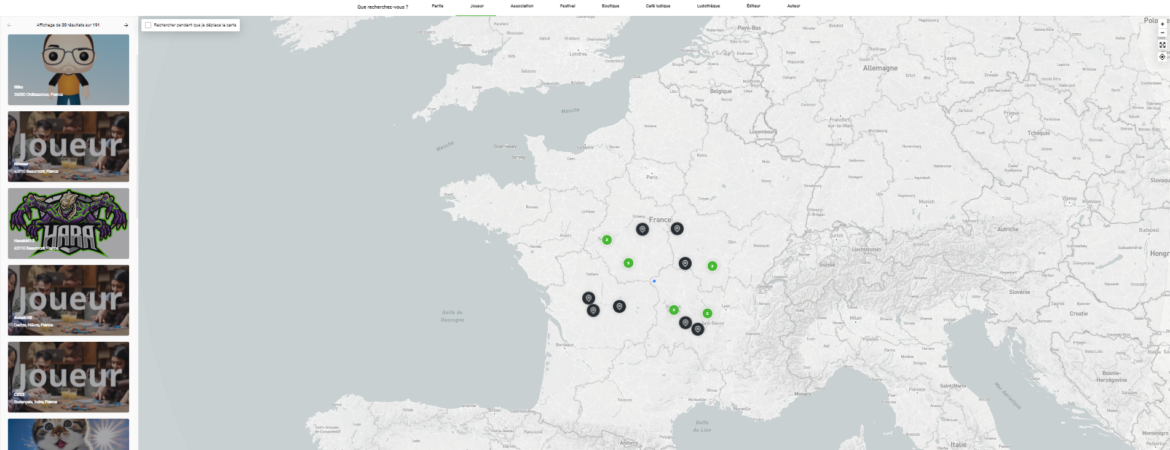Zoom out on the map
Viewport: 1170px width, 450px height.
pyautogui.click(x=1162, y=33)
